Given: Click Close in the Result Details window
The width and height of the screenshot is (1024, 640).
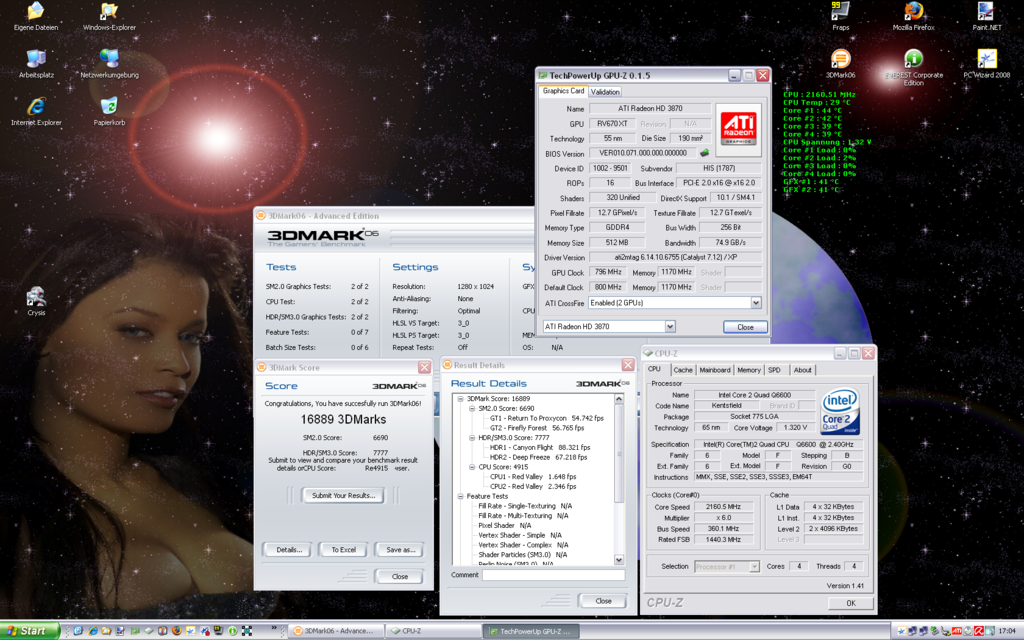Looking at the screenshot, I should pos(603,601).
